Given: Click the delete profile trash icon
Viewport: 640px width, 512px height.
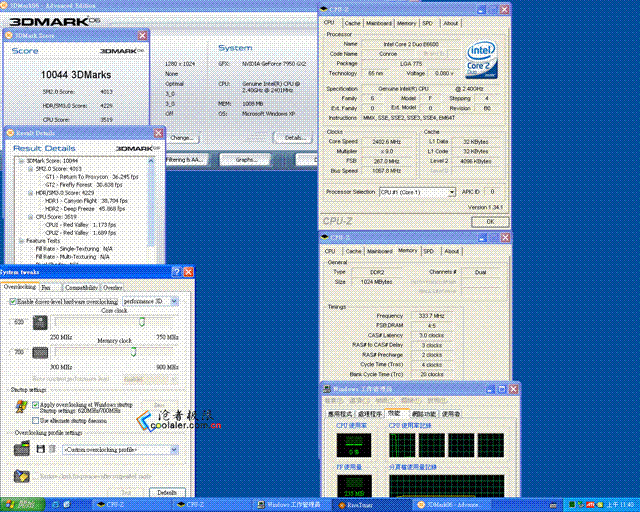Looking at the screenshot, I should (52, 449).
